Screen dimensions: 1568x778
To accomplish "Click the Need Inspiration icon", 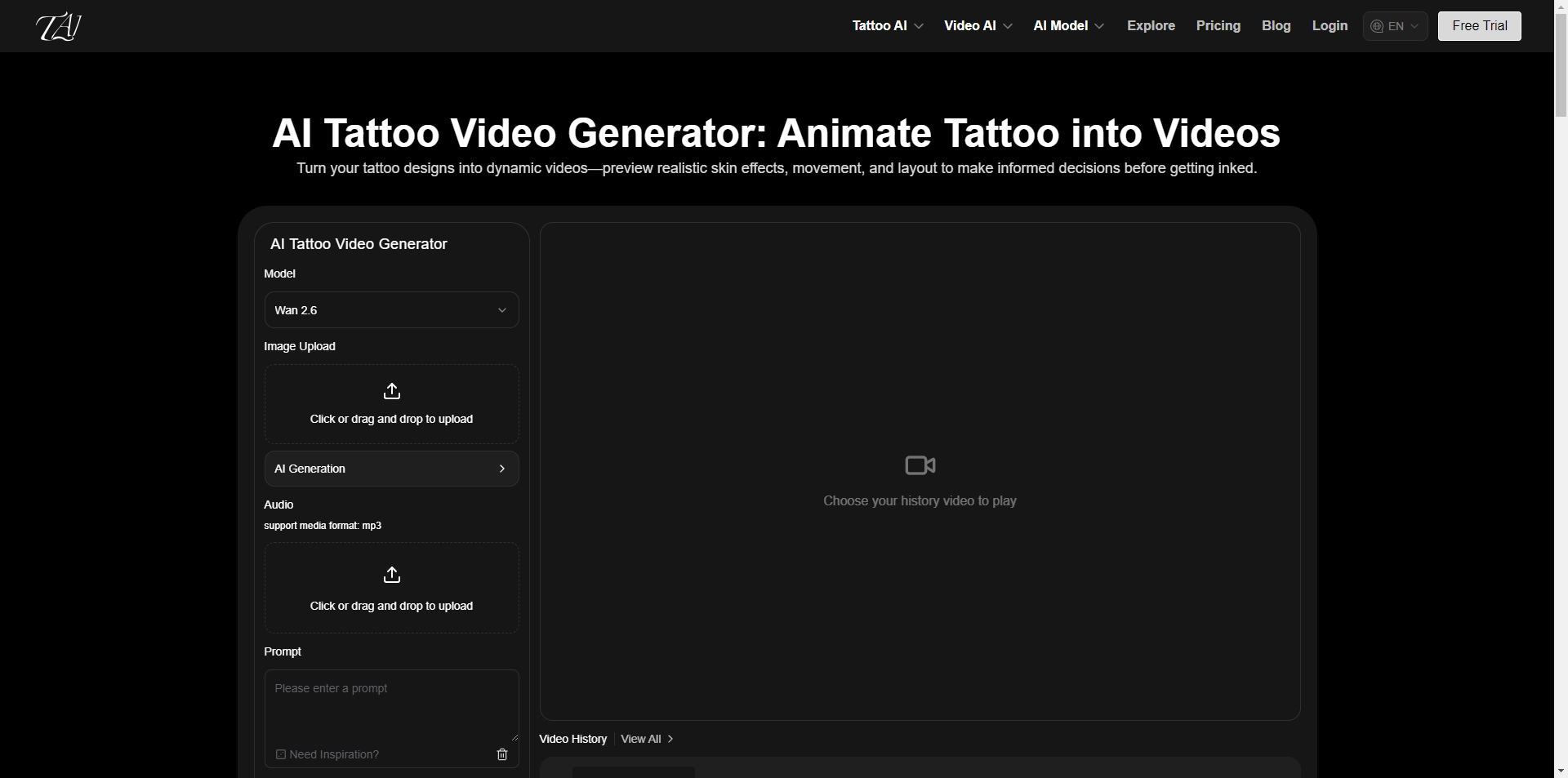I will [x=281, y=754].
